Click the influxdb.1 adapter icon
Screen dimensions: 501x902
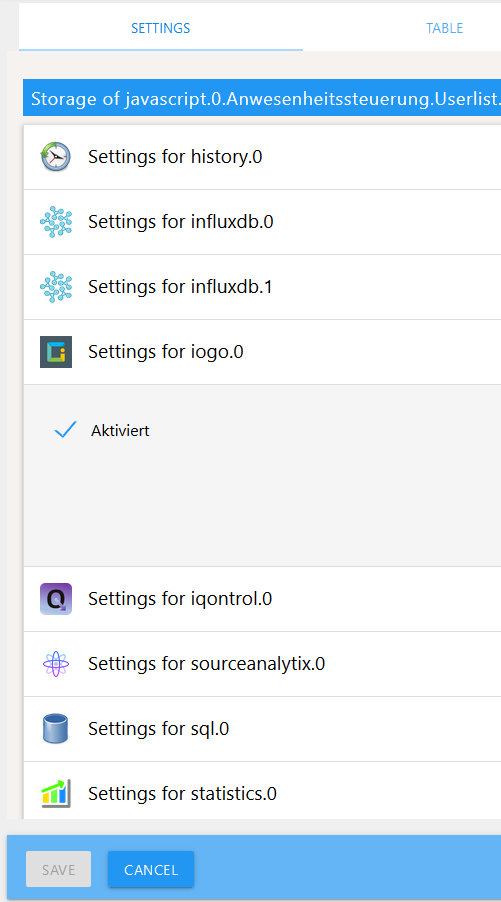(x=56, y=287)
